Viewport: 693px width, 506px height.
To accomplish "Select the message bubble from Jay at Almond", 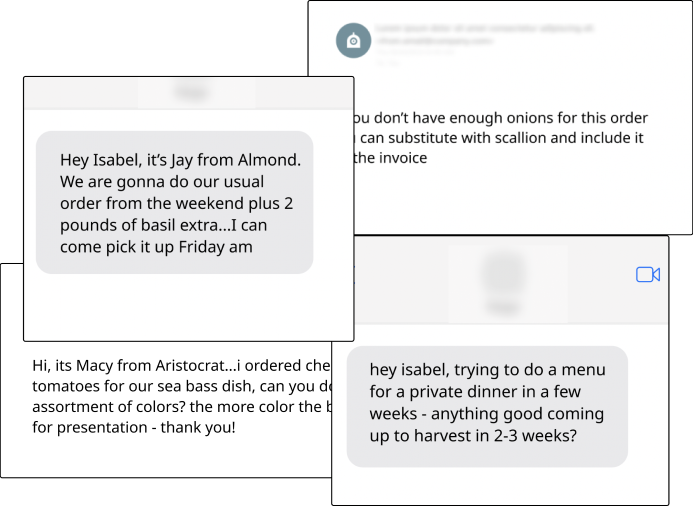I will click(x=175, y=202).
